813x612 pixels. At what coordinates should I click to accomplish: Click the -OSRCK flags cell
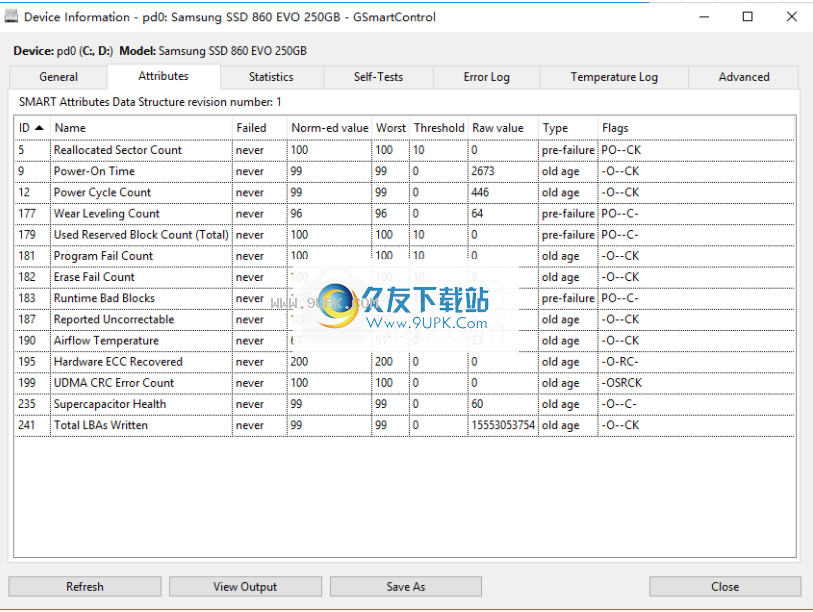tap(622, 383)
